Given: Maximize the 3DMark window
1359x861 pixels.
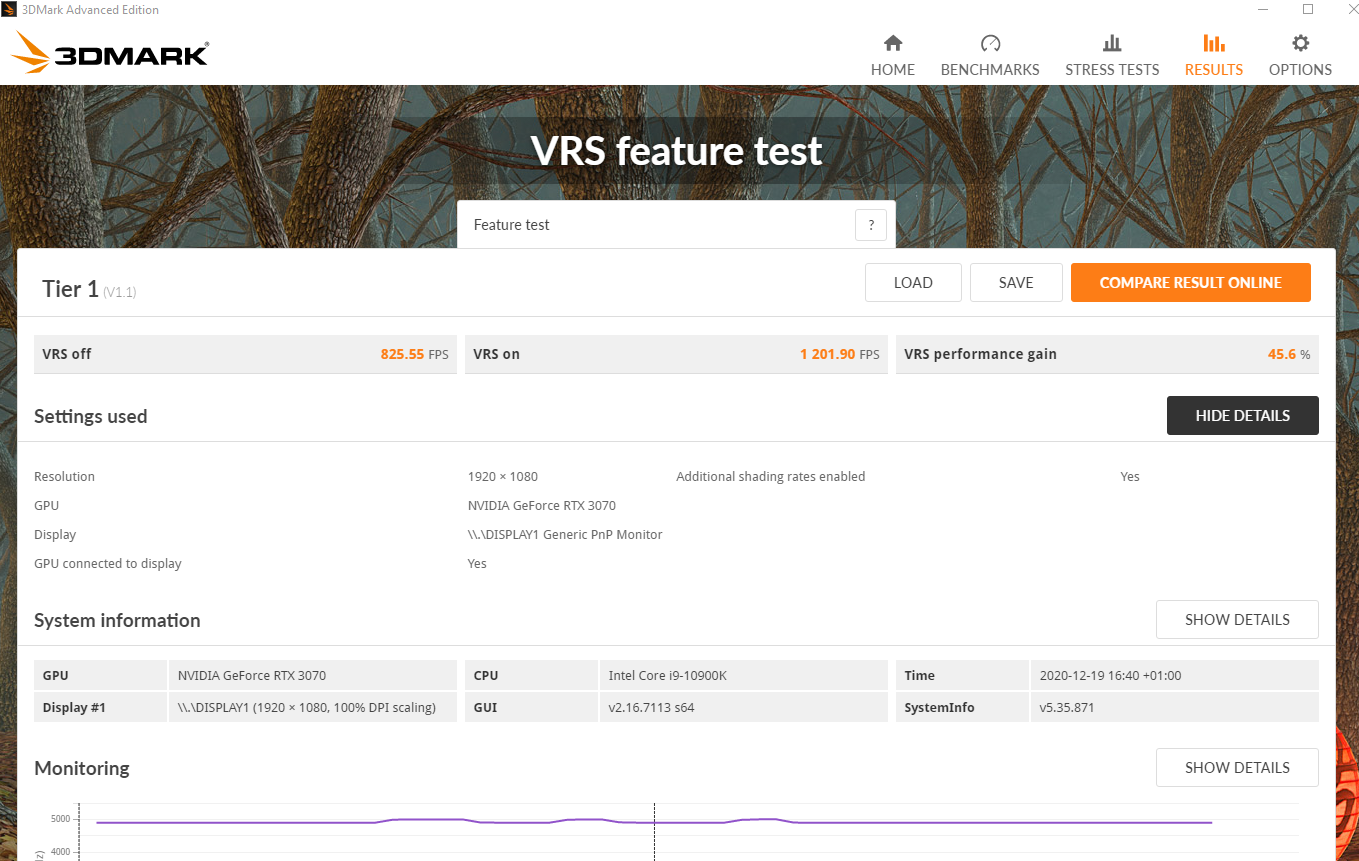Looking at the screenshot, I should [1308, 10].
